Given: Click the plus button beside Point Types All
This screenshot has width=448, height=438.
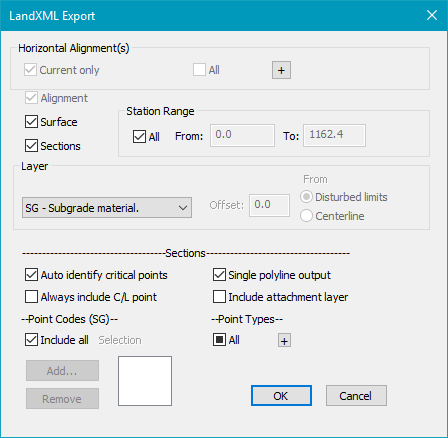Looking at the screenshot, I should pos(284,340).
